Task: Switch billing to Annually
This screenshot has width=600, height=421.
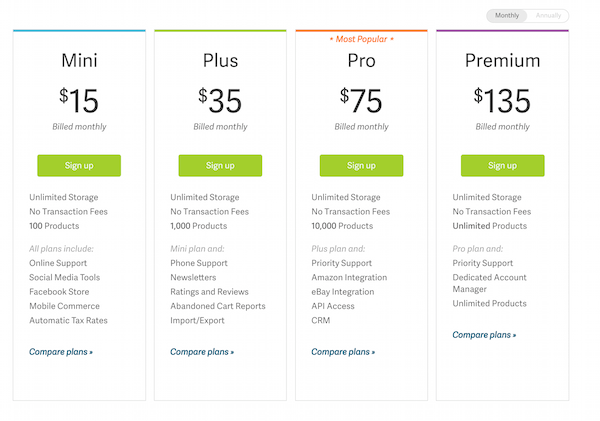Action: coord(548,16)
